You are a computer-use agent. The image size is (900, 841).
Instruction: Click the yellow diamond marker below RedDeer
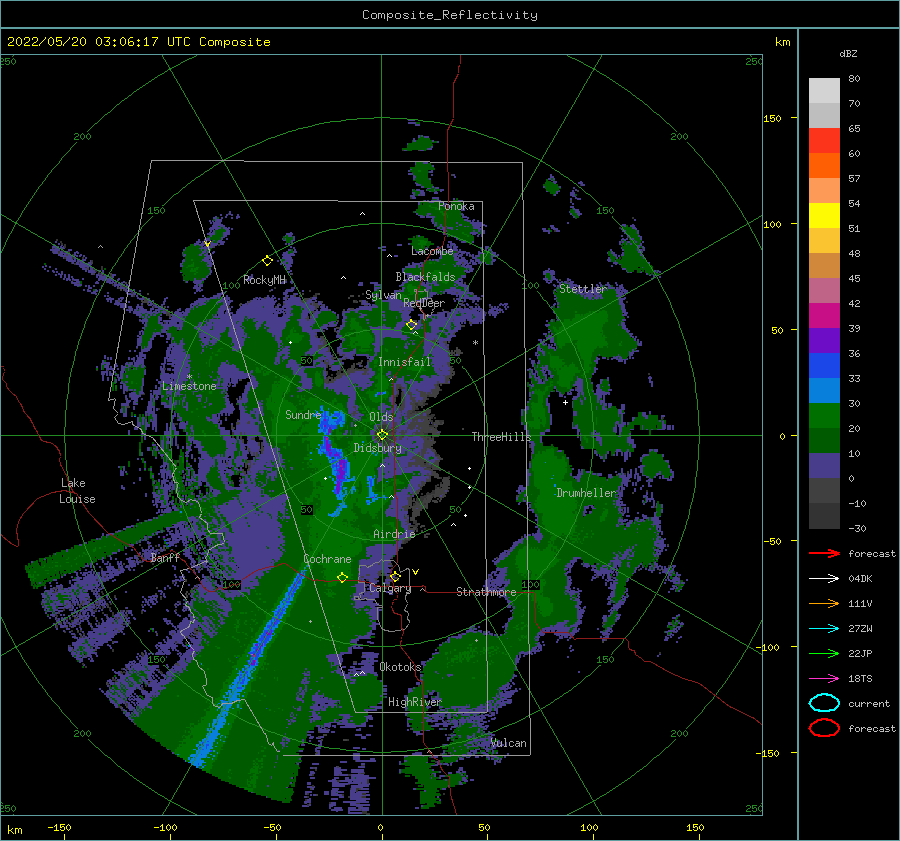(x=411, y=325)
